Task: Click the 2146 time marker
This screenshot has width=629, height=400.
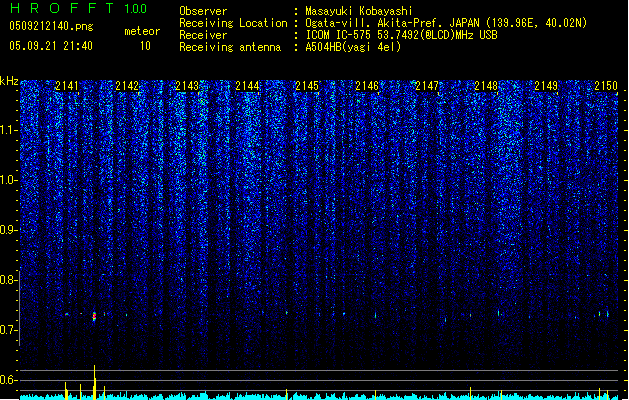Action: (367, 86)
